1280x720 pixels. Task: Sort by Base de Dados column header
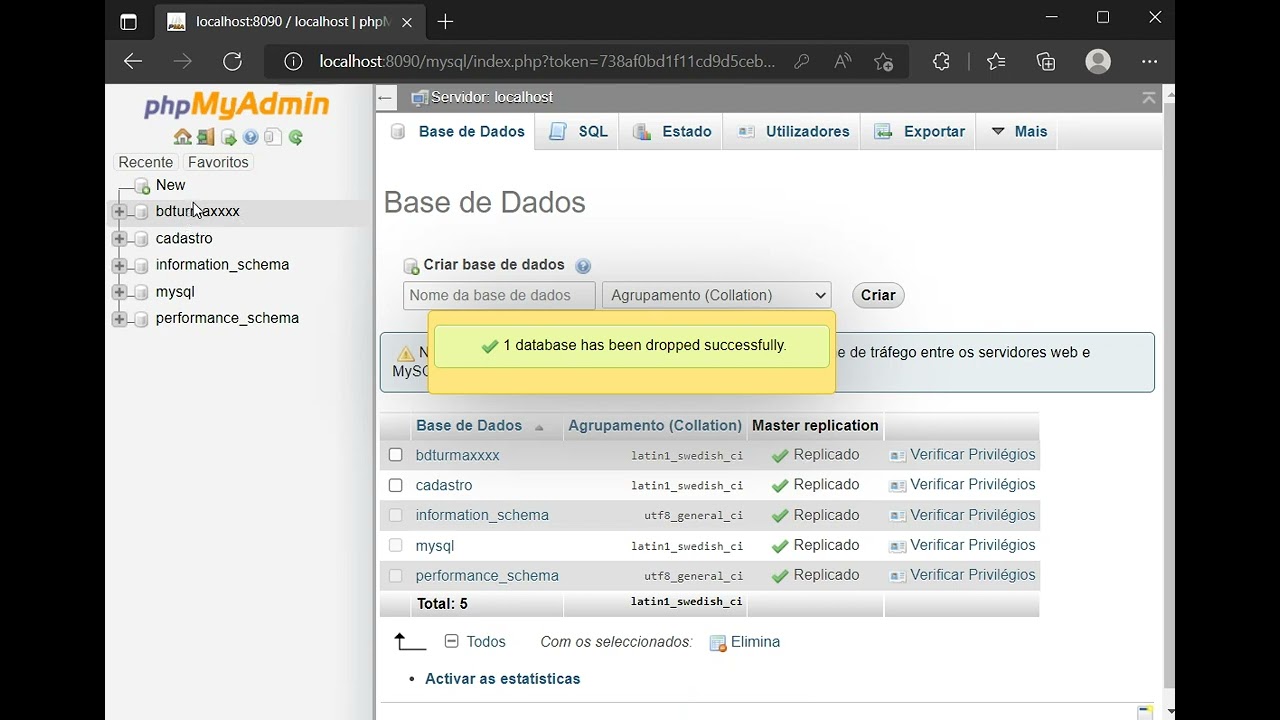tap(469, 426)
